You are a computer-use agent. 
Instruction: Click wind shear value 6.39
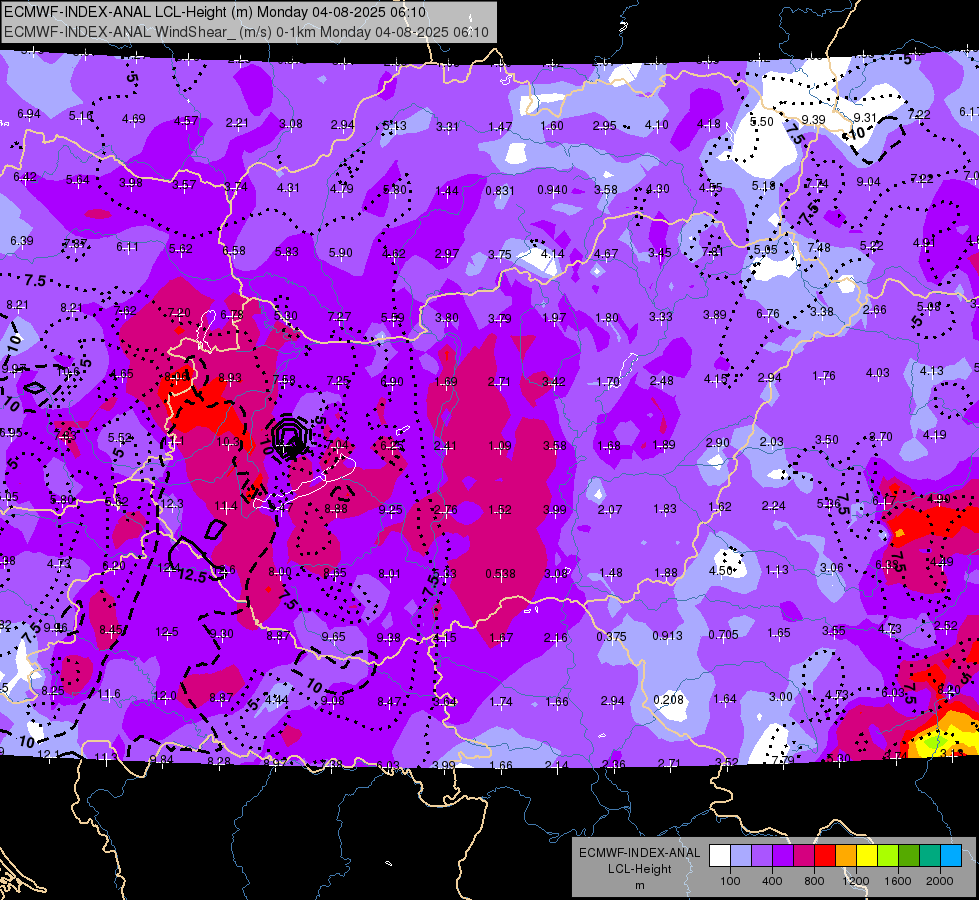pyautogui.click(x=22, y=241)
